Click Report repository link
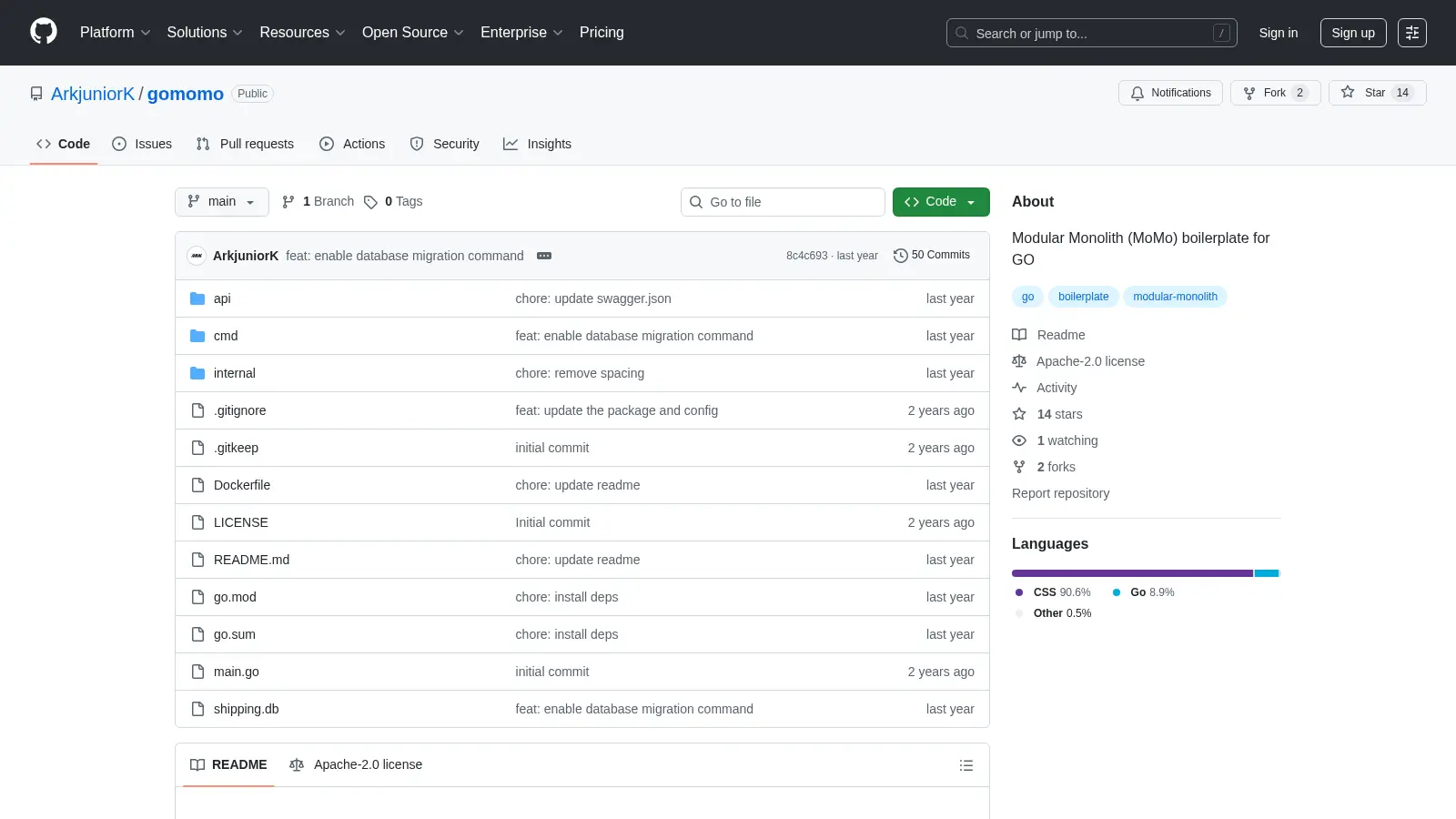Viewport: 1456px width, 819px height. coord(1061,493)
